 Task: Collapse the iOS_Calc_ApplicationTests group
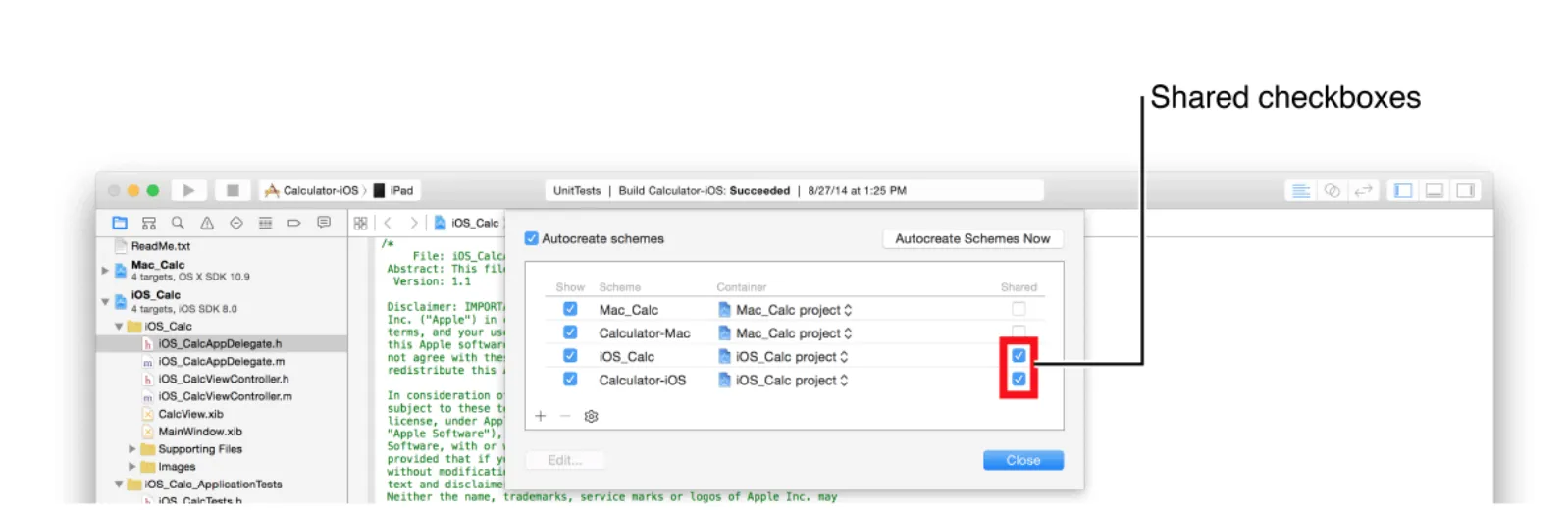tap(119, 484)
